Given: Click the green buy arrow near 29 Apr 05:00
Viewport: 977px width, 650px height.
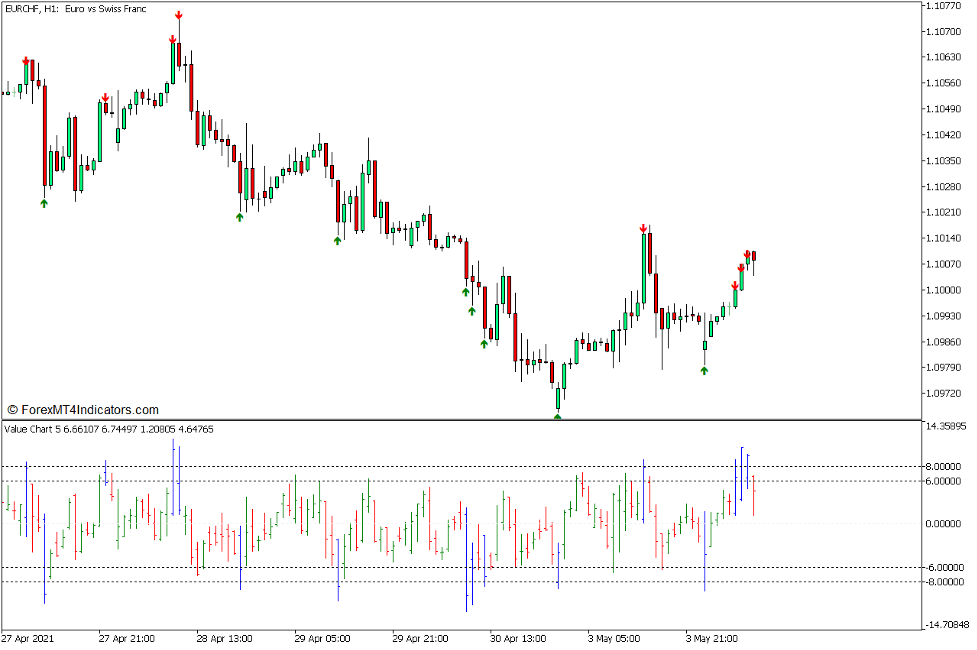Looking at the screenshot, I should click(337, 240).
